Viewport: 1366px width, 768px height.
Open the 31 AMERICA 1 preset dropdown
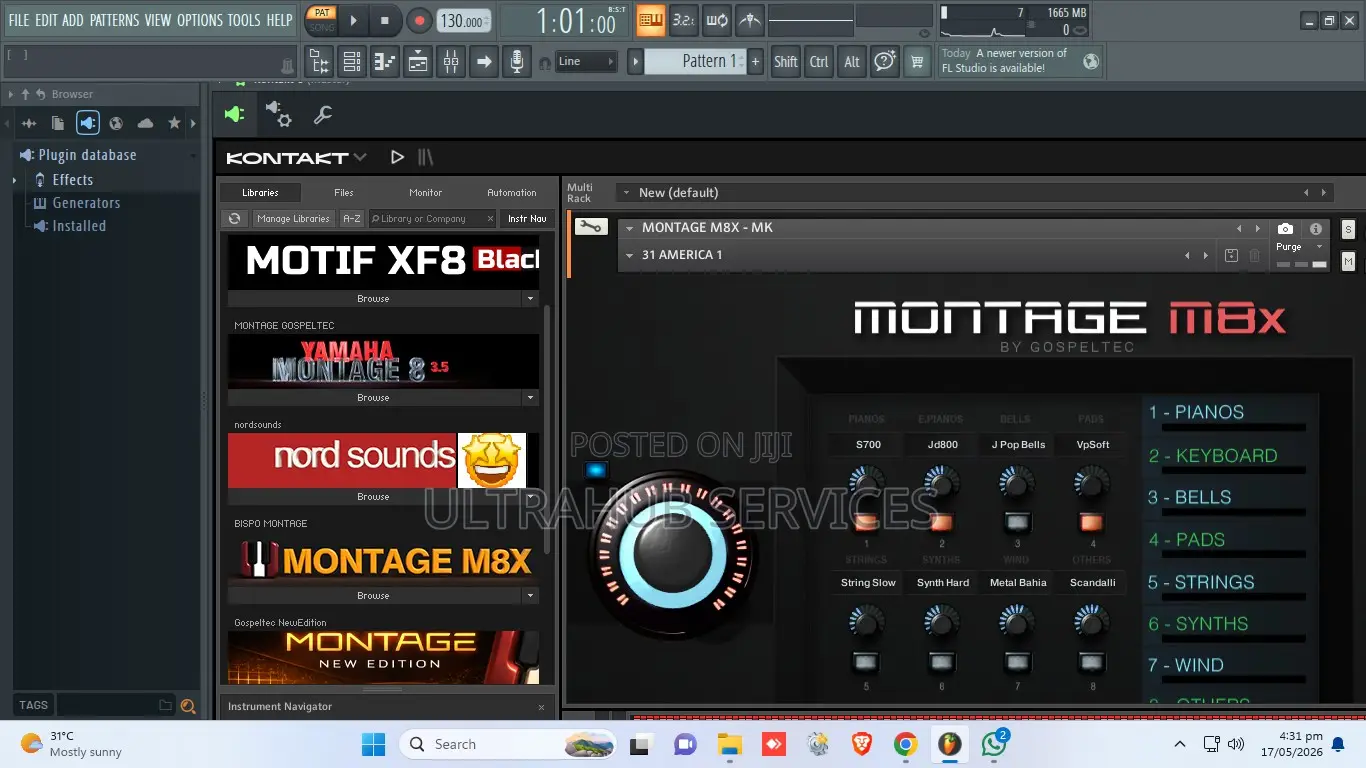click(628, 255)
